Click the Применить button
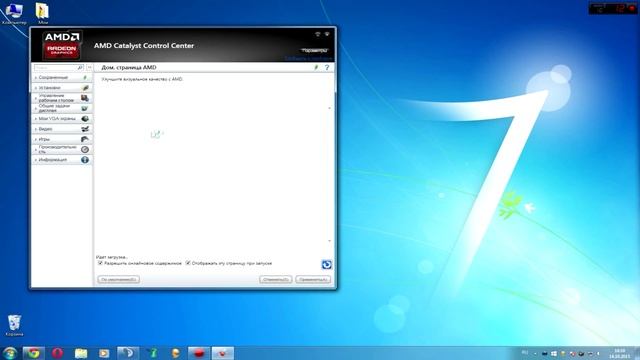Viewport: 640px width, 360px height. [313, 280]
